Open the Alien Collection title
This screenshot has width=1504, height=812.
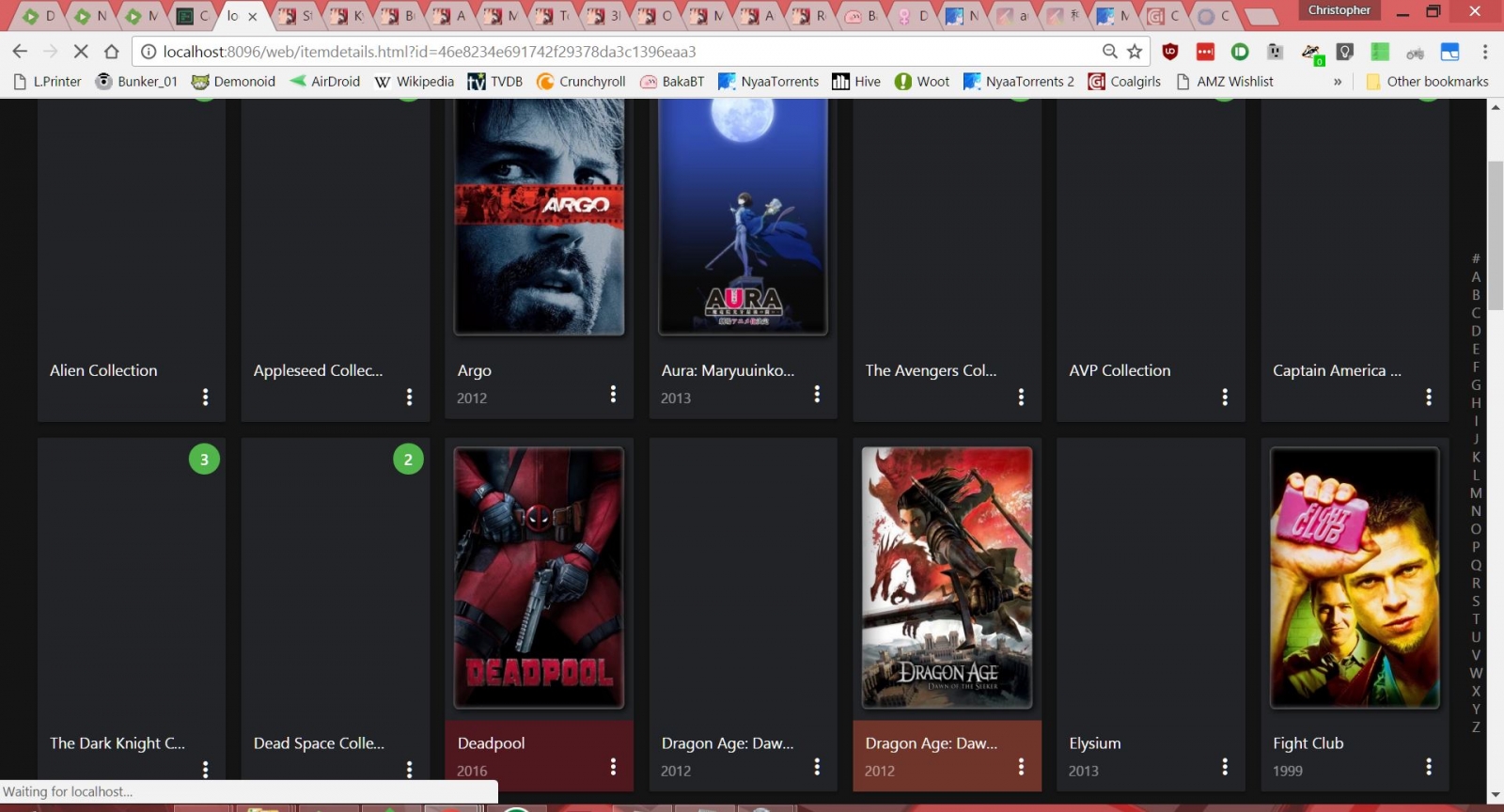(x=103, y=370)
